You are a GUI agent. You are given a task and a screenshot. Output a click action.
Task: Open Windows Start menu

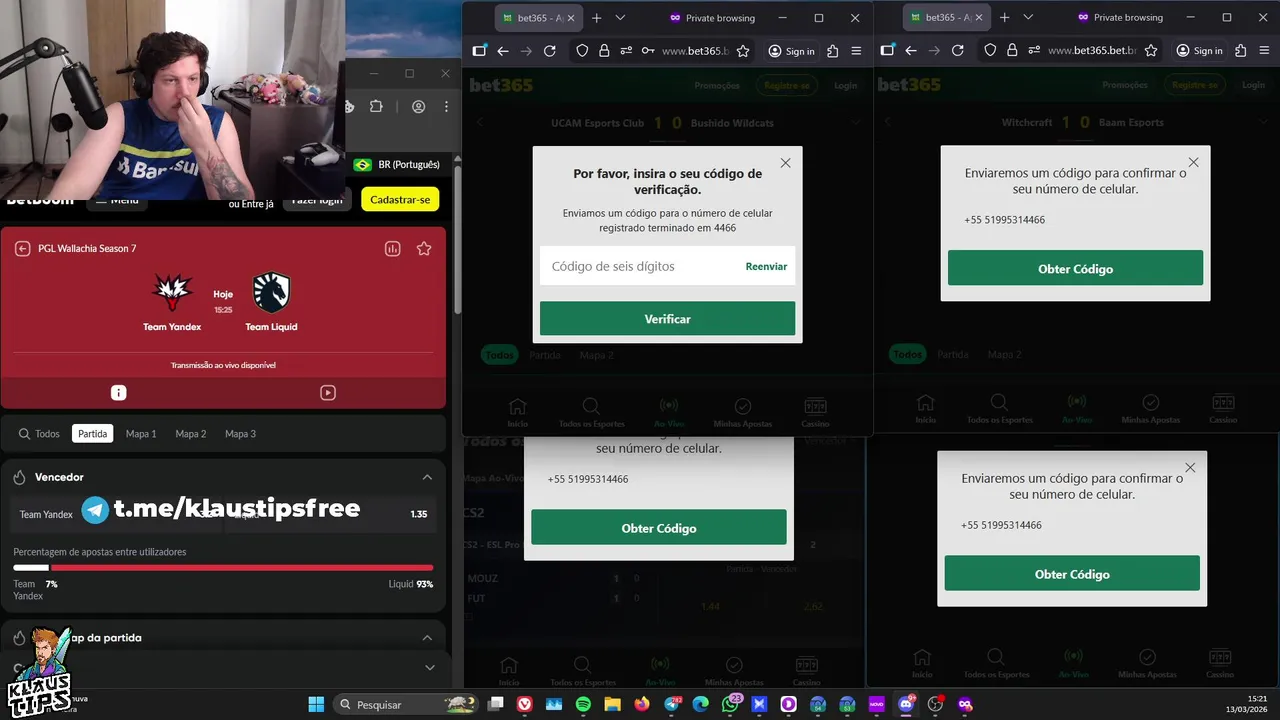pyautogui.click(x=316, y=704)
